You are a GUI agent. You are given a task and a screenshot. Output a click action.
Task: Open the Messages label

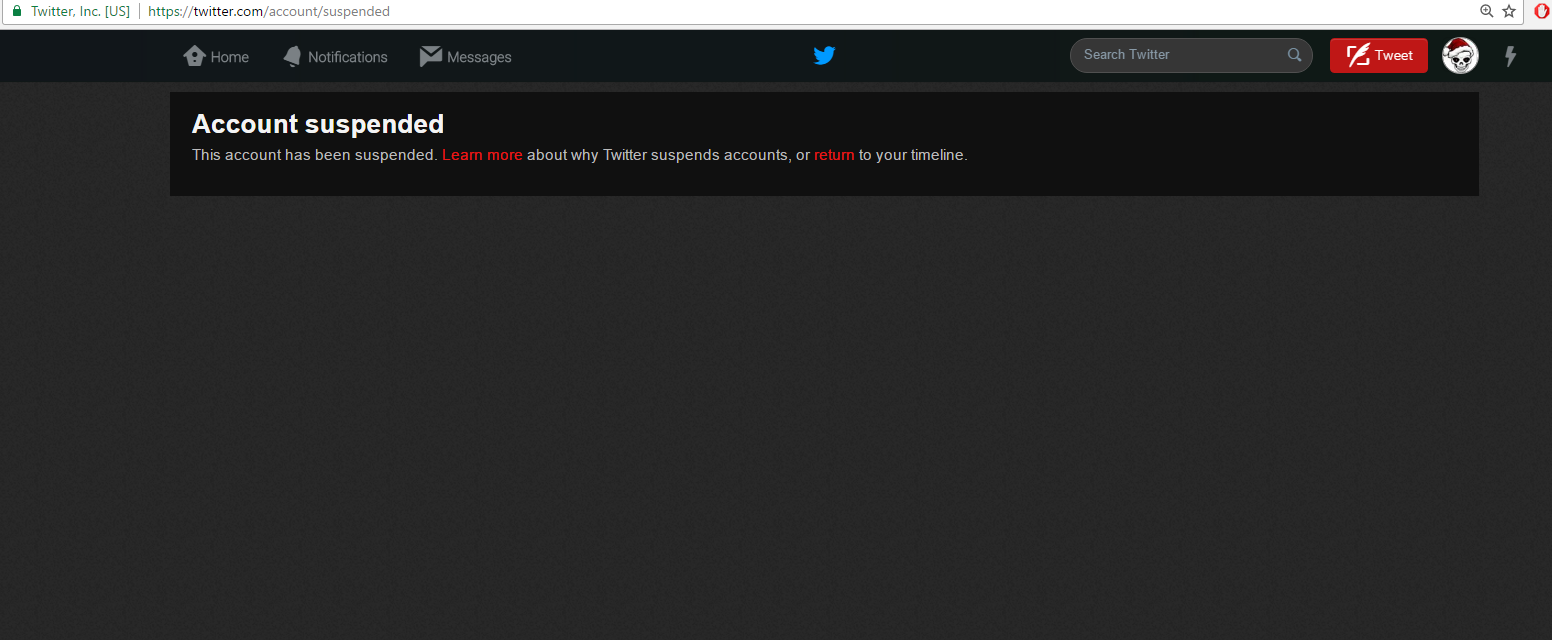click(x=479, y=57)
